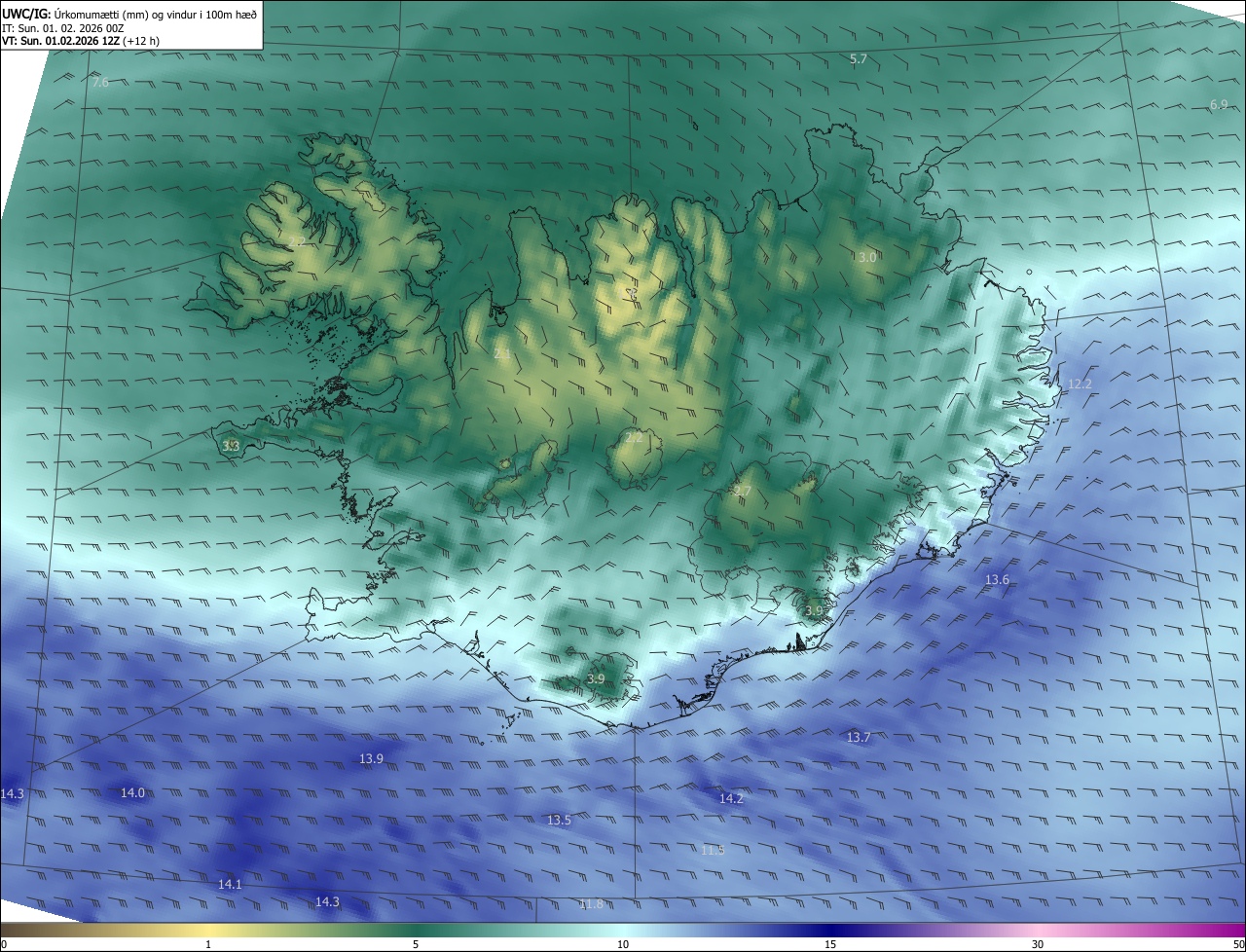Click the 5.7 value label on the map
The width and height of the screenshot is (1246, 952).
(x=858, y=59)
